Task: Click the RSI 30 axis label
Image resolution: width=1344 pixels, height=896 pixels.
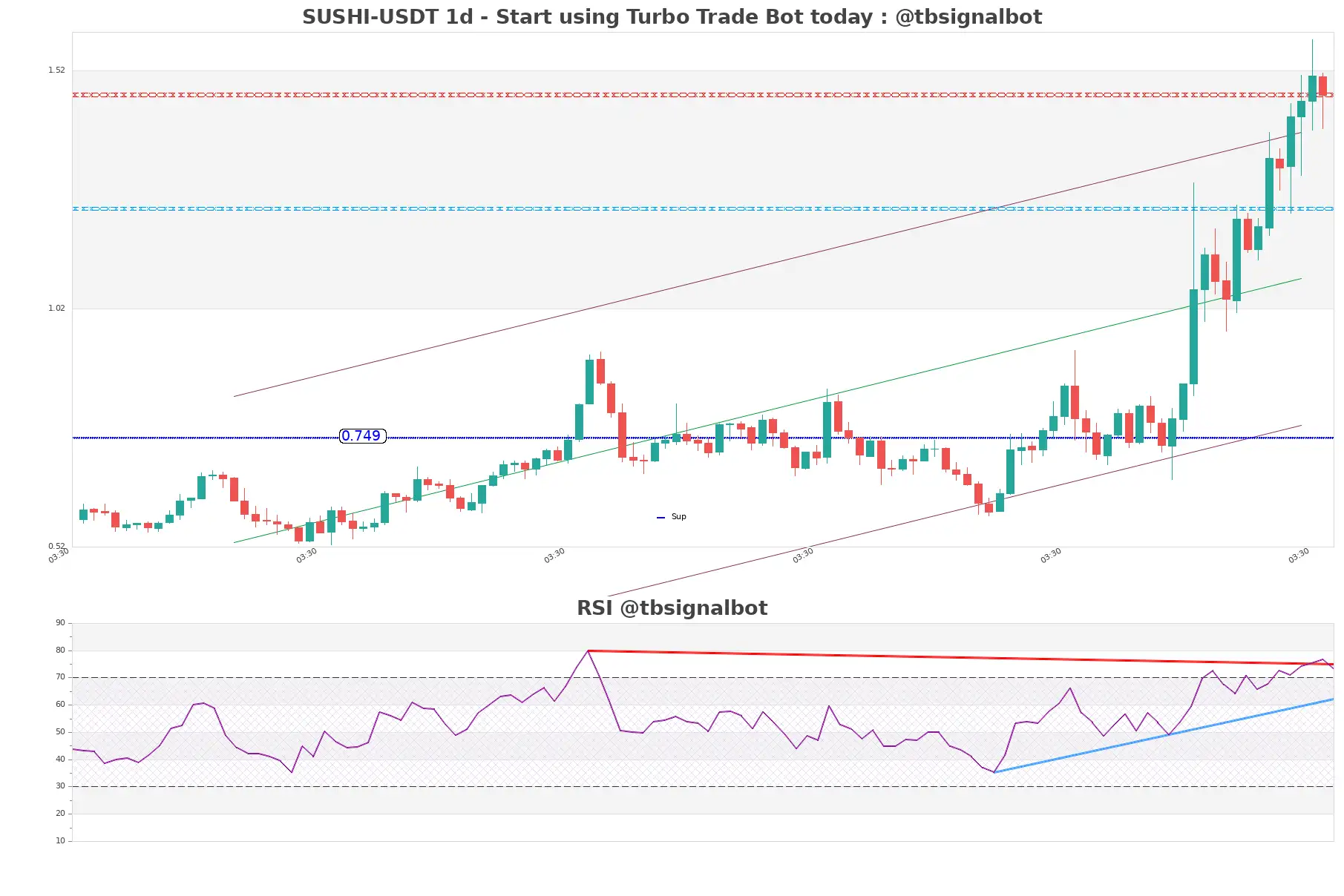Action: (x=60, y=786)
